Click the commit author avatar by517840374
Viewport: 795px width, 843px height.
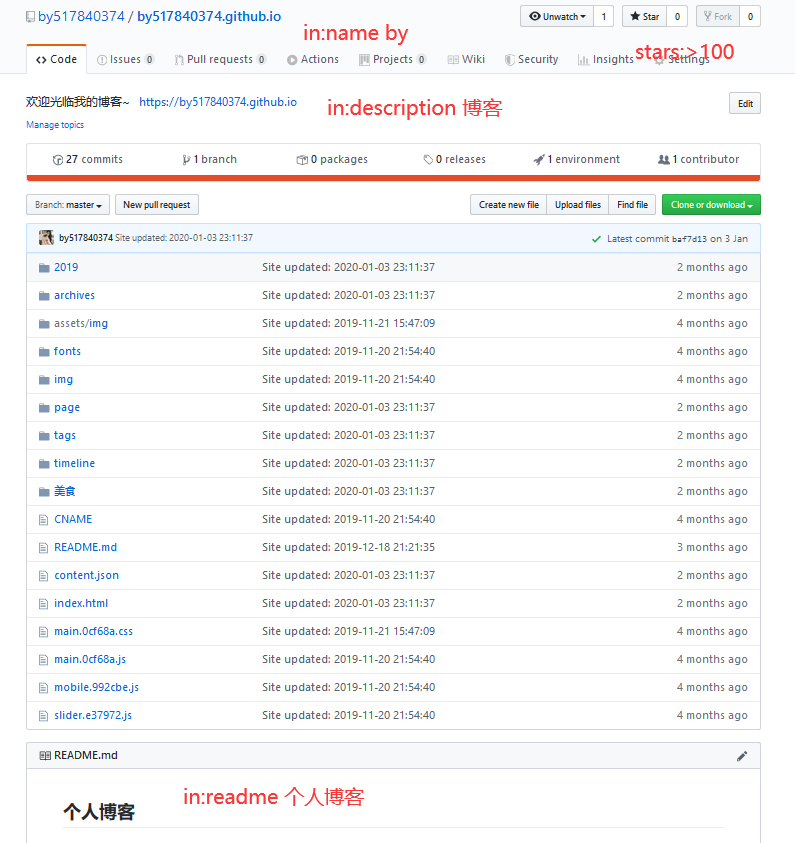(46, 238)
